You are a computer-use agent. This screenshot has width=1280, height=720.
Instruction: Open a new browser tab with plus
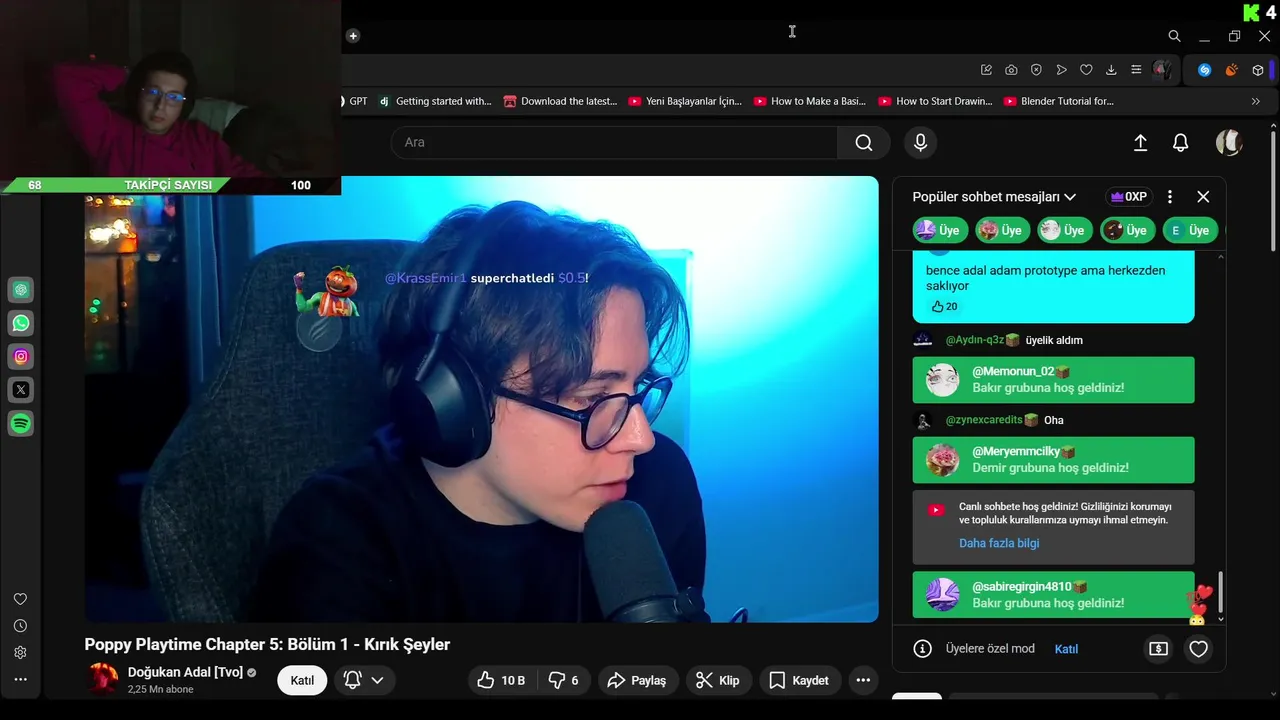[353, 36]
